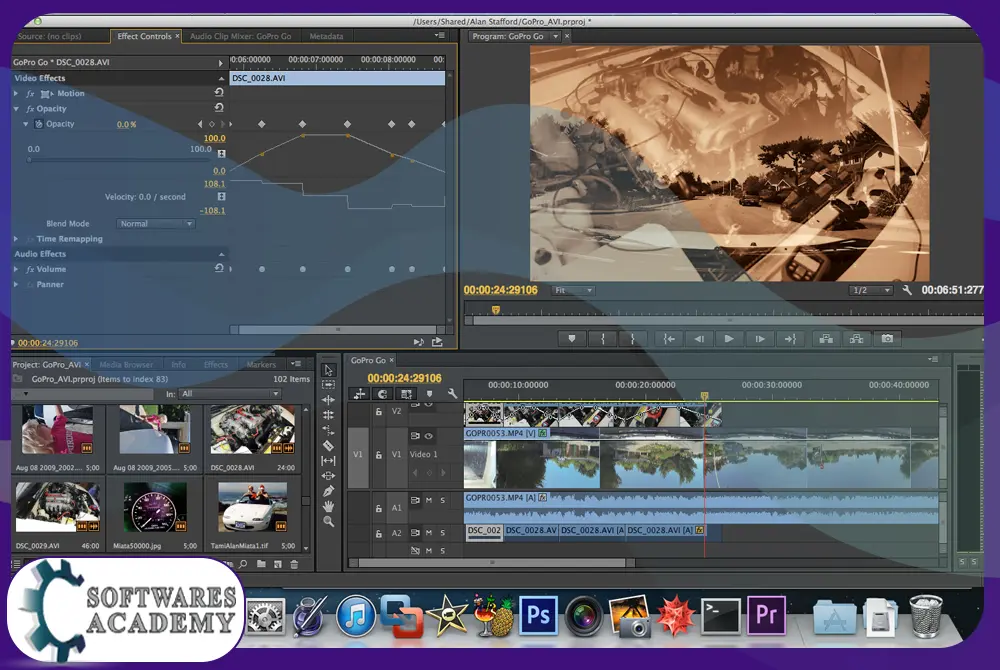Click Play button in Program monitor
Image resolution: width=1000 pixels, height=670 pixels.
[x=729, y=339]
